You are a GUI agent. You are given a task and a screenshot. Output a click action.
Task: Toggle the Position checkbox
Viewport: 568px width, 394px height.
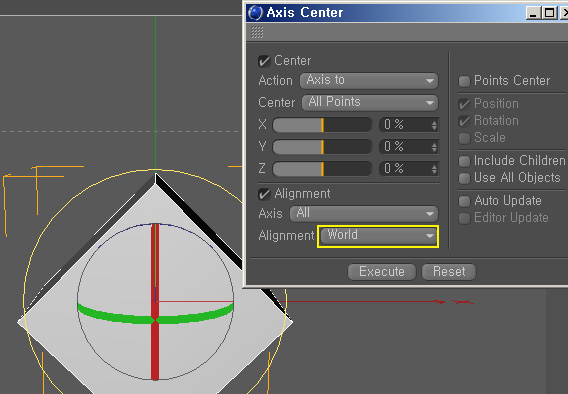pos(464,104)
